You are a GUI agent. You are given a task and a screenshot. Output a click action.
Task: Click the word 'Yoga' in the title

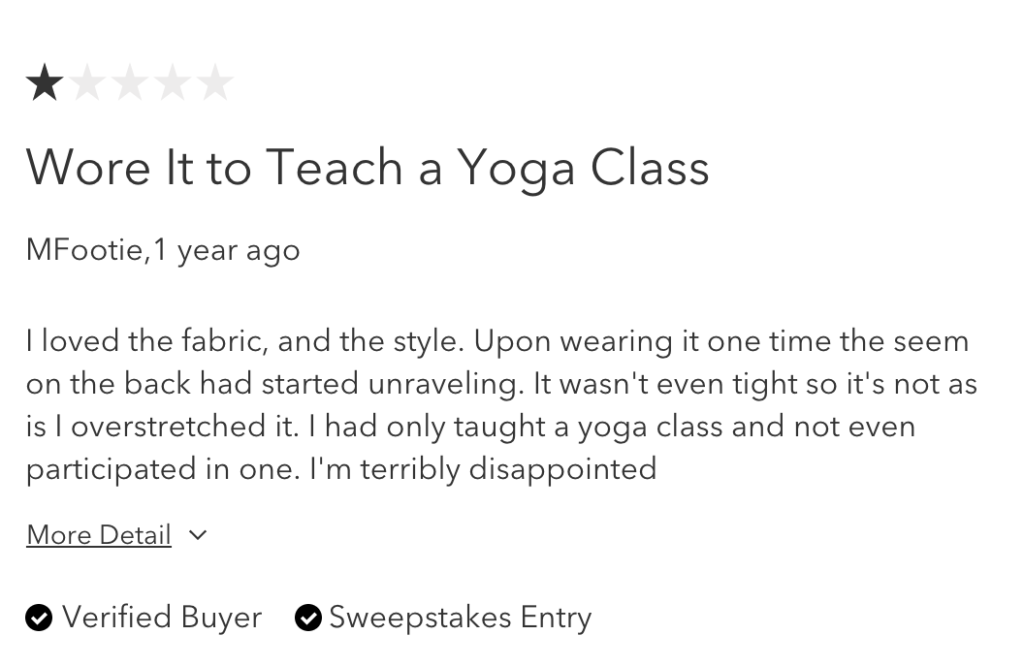pyautogui.click(x=517, y=168)
